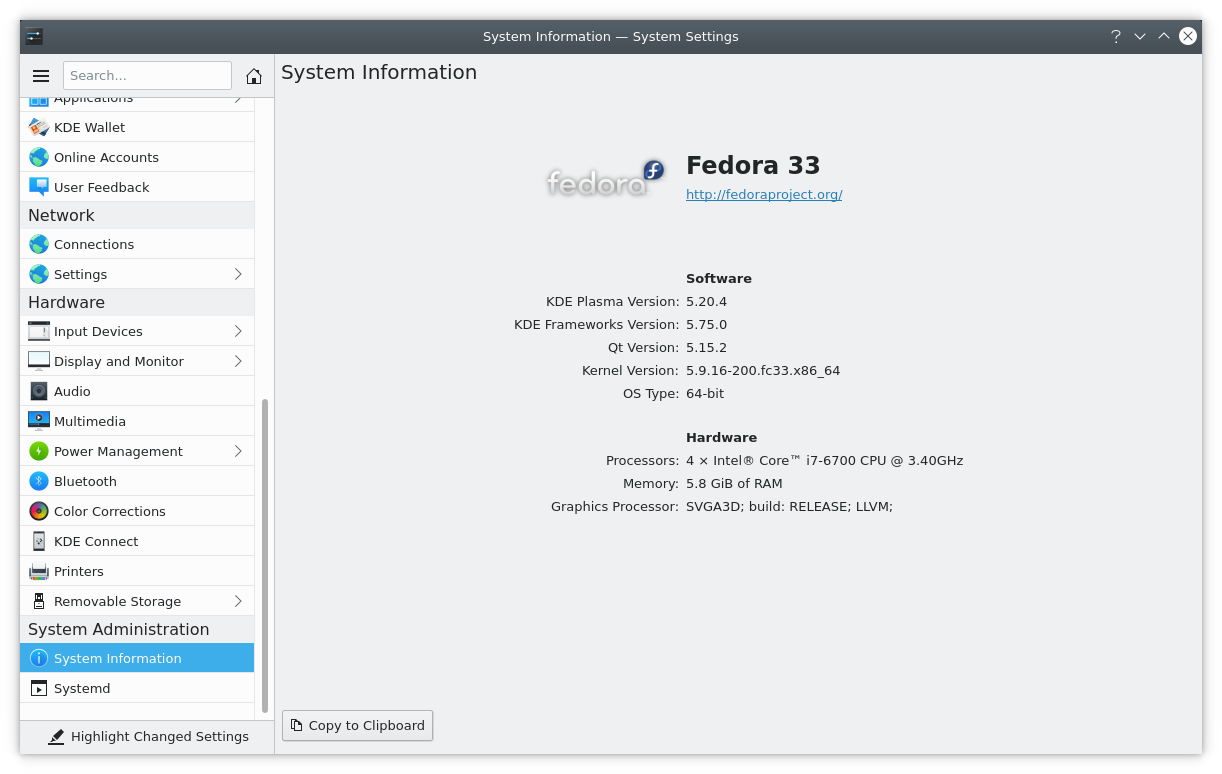Click the KDE Connect phone icon
The height and width of the screenshot is (774, 1222).
(39, 541)
